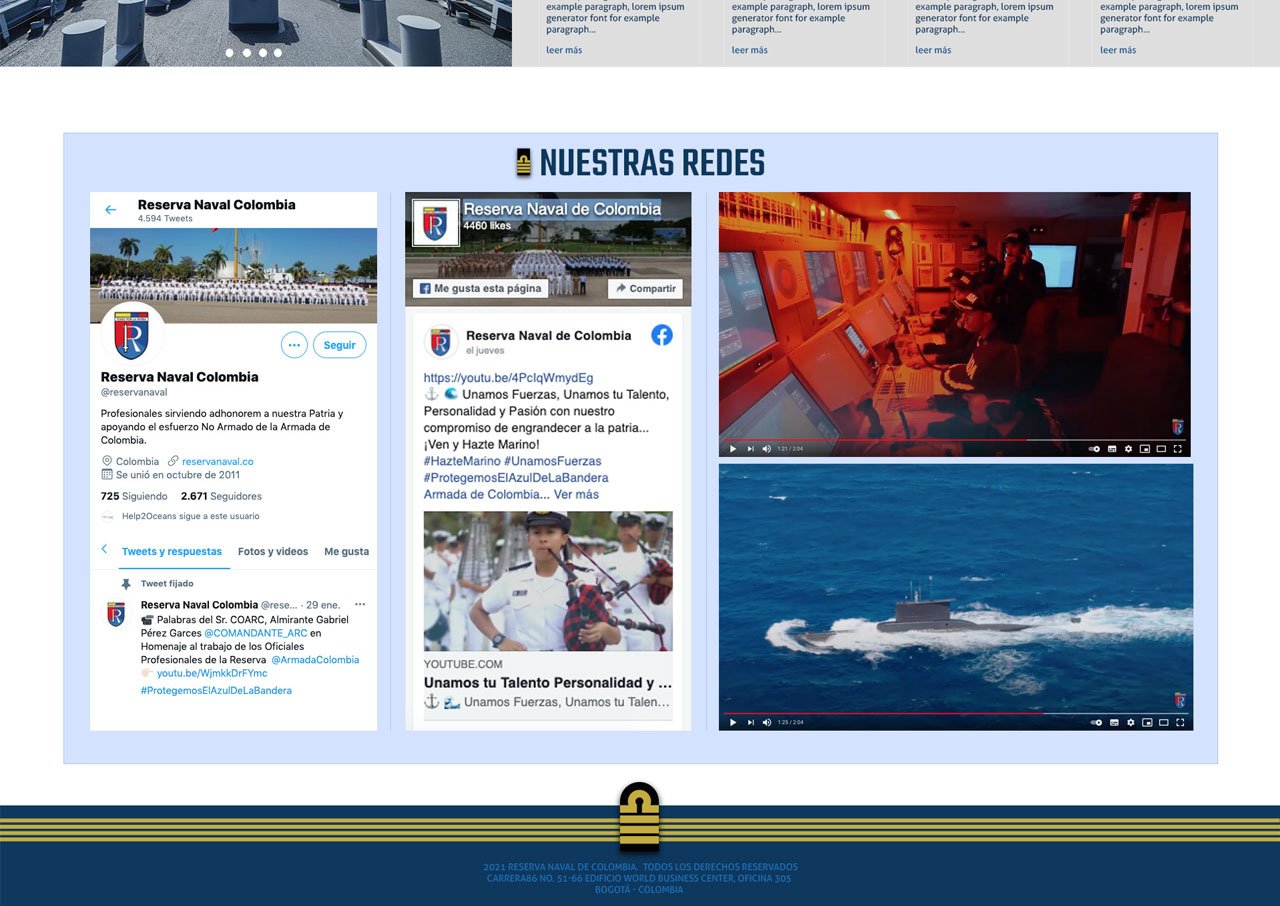Mute the top video's volume icon
Viewport: 1280px width, 906px height.
click(x=767, y=449)
